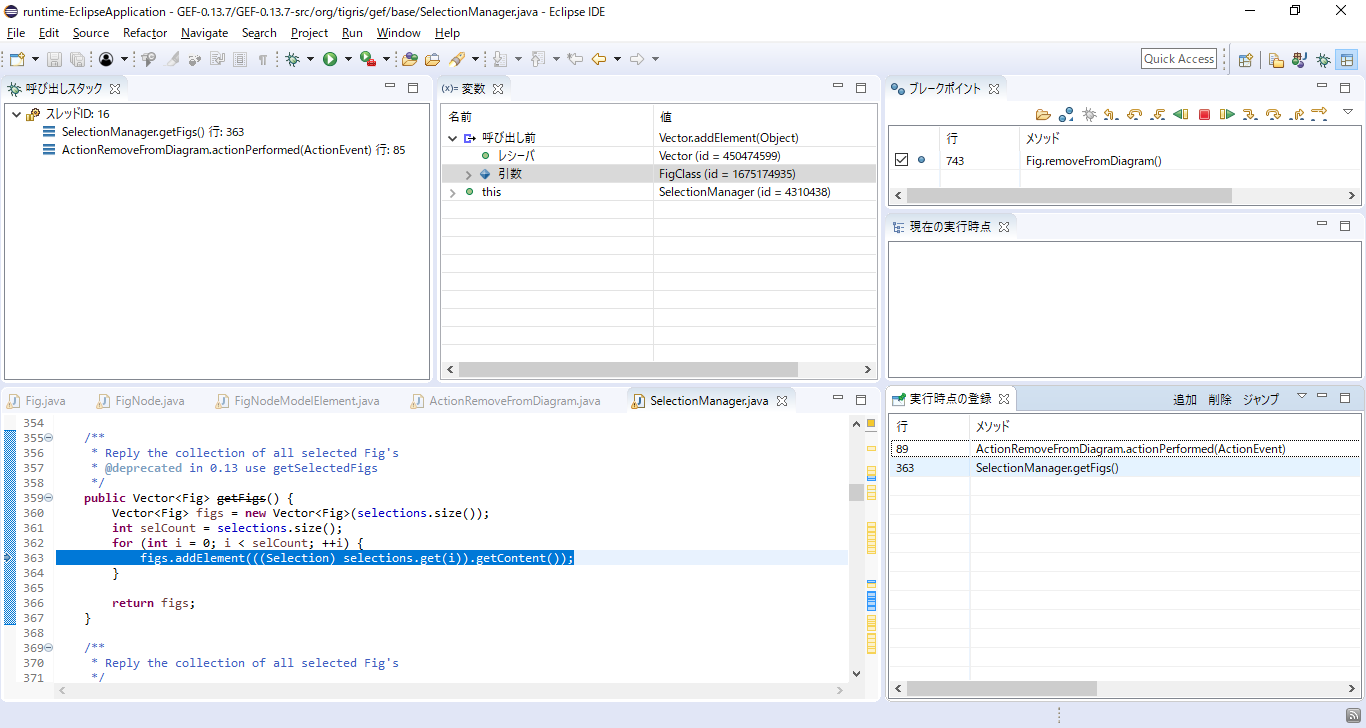This screenshot has width=1366, height=728.
Task: Click the Forward navigation arrow
Action: coord(637,59)
